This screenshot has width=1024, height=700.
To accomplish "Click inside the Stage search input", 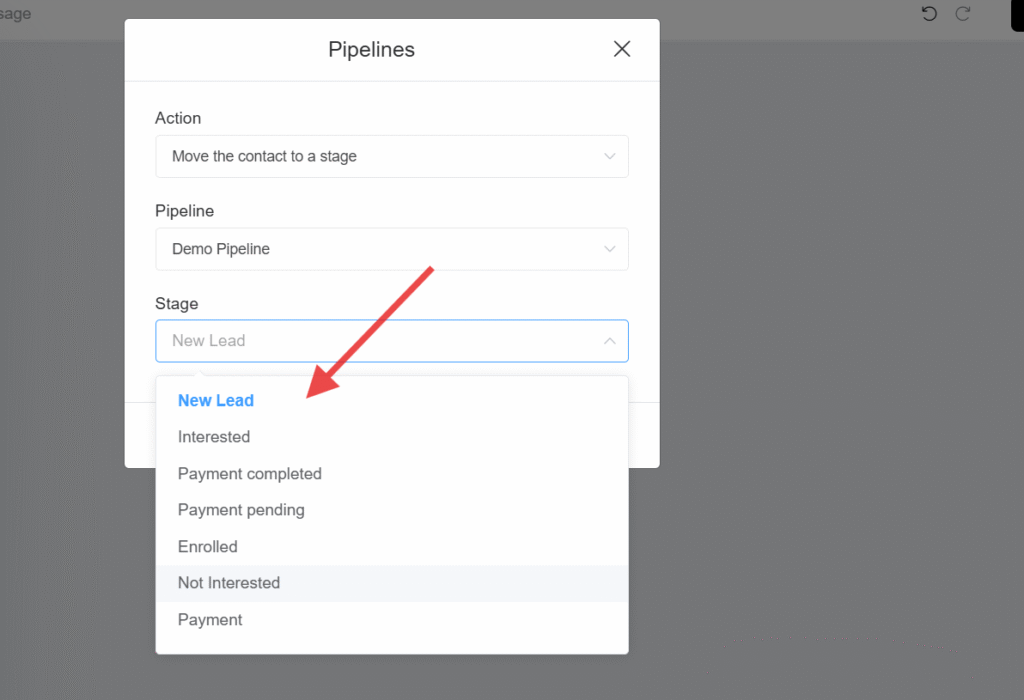I will click(x=379, y=341).
